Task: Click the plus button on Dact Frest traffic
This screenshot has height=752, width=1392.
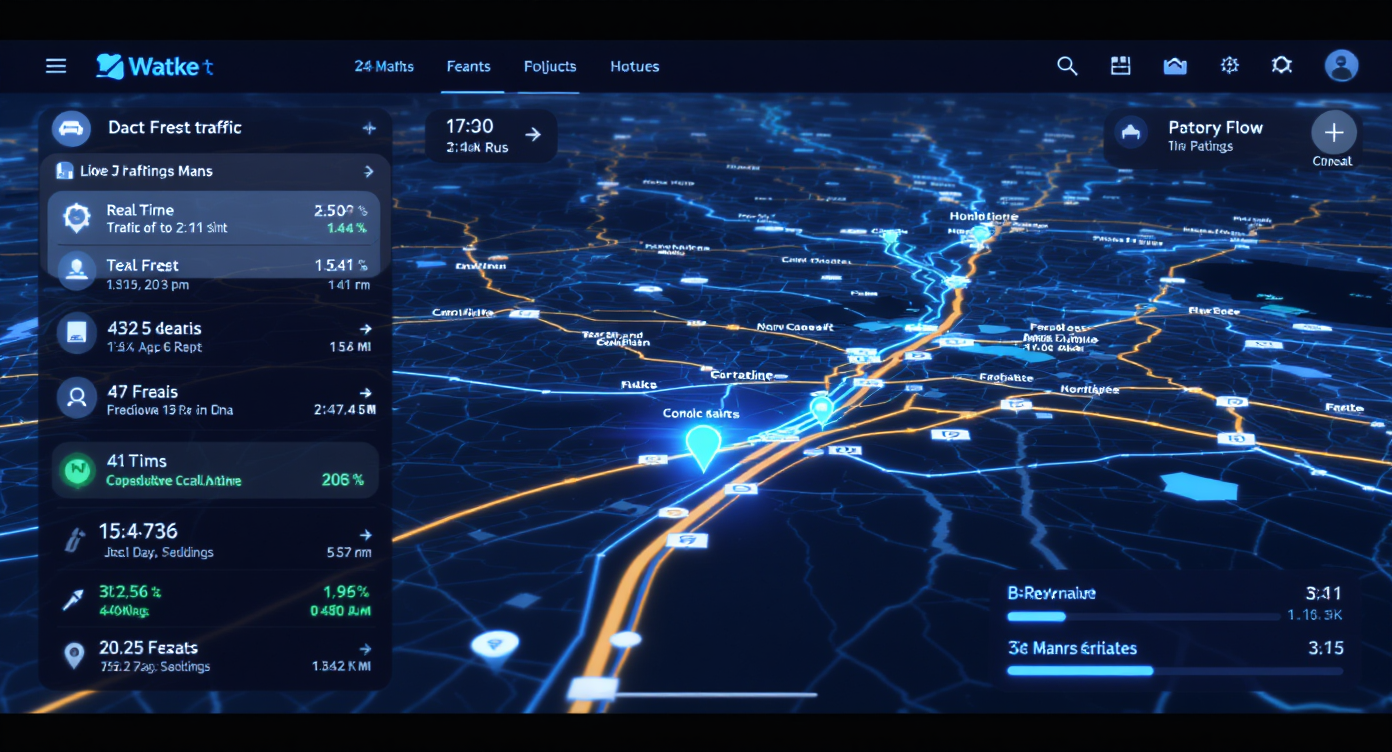Action: point(368,128)
